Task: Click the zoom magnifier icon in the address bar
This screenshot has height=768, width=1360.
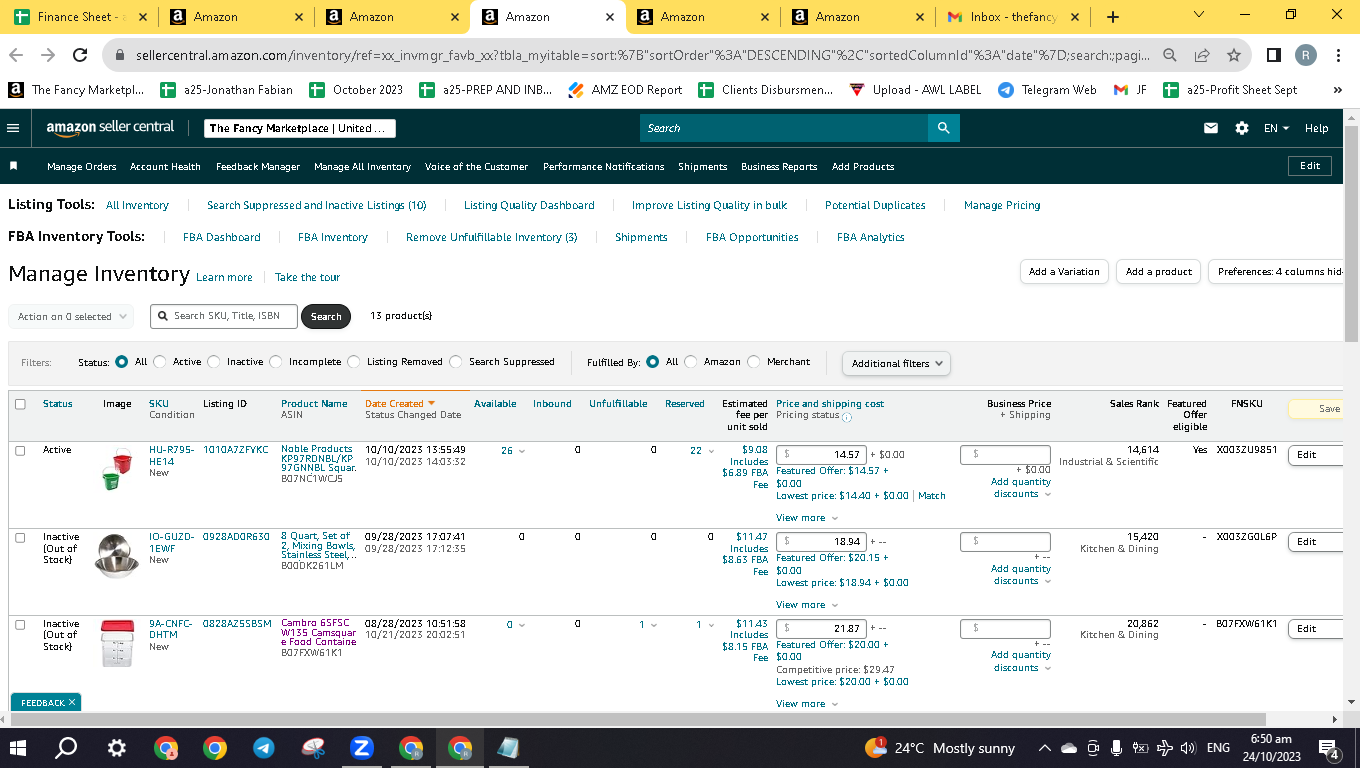Action: click(x=1170, y=55)
